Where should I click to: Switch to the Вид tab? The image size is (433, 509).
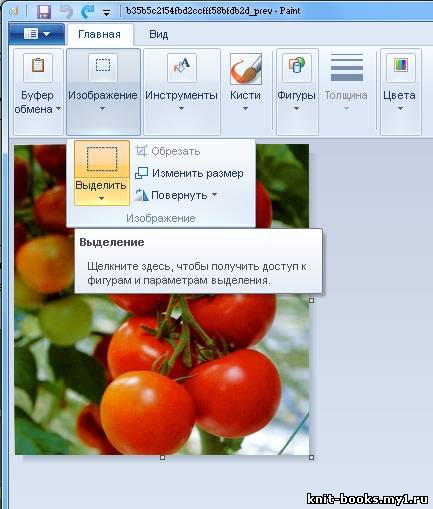[159, 34]
